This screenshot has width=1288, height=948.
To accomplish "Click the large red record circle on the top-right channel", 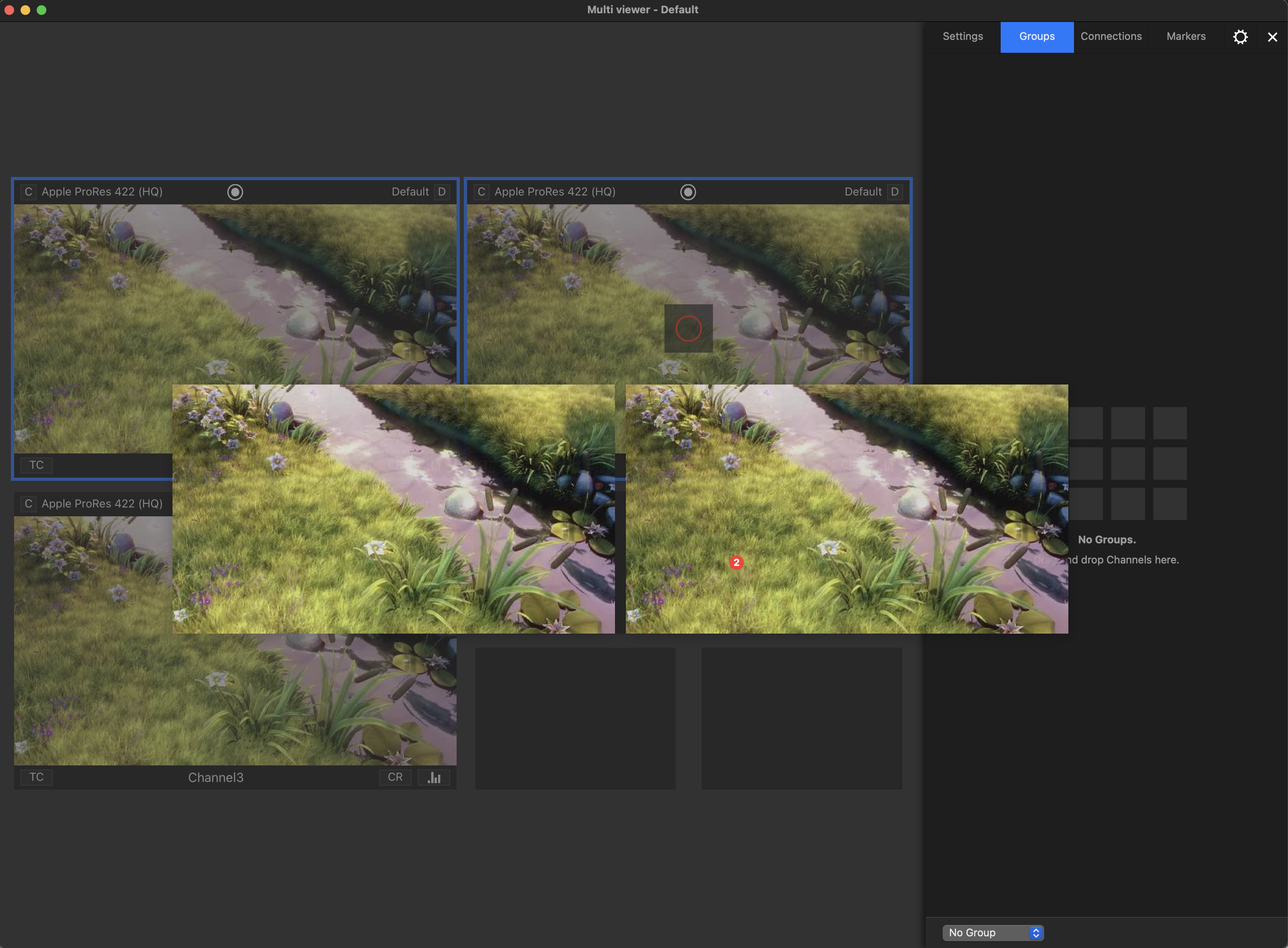I will point(688,328).
